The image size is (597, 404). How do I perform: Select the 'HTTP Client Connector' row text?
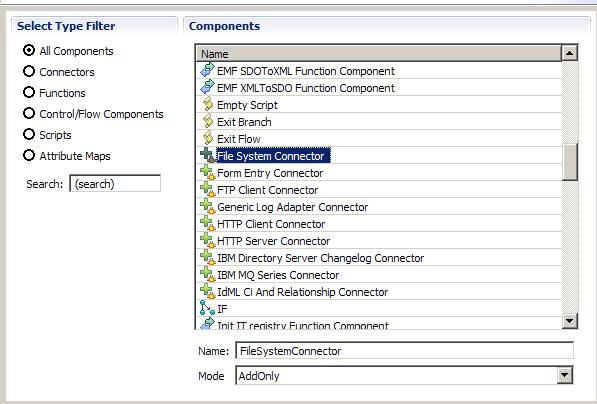point(271,224)
